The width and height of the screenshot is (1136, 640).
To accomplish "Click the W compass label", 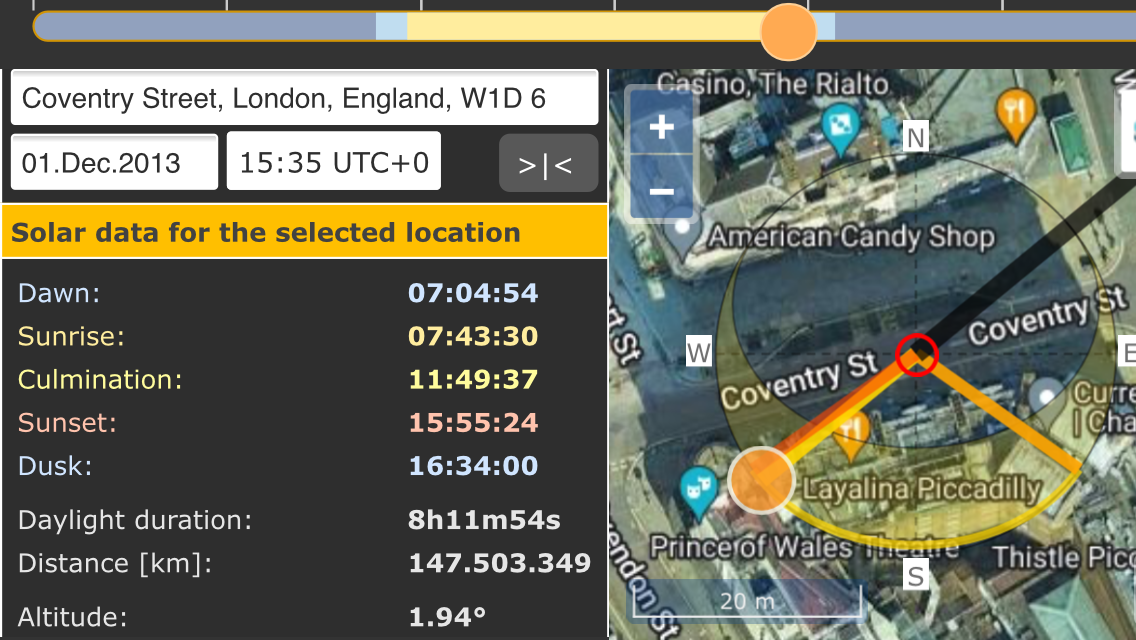I will [x=699, y=353].
